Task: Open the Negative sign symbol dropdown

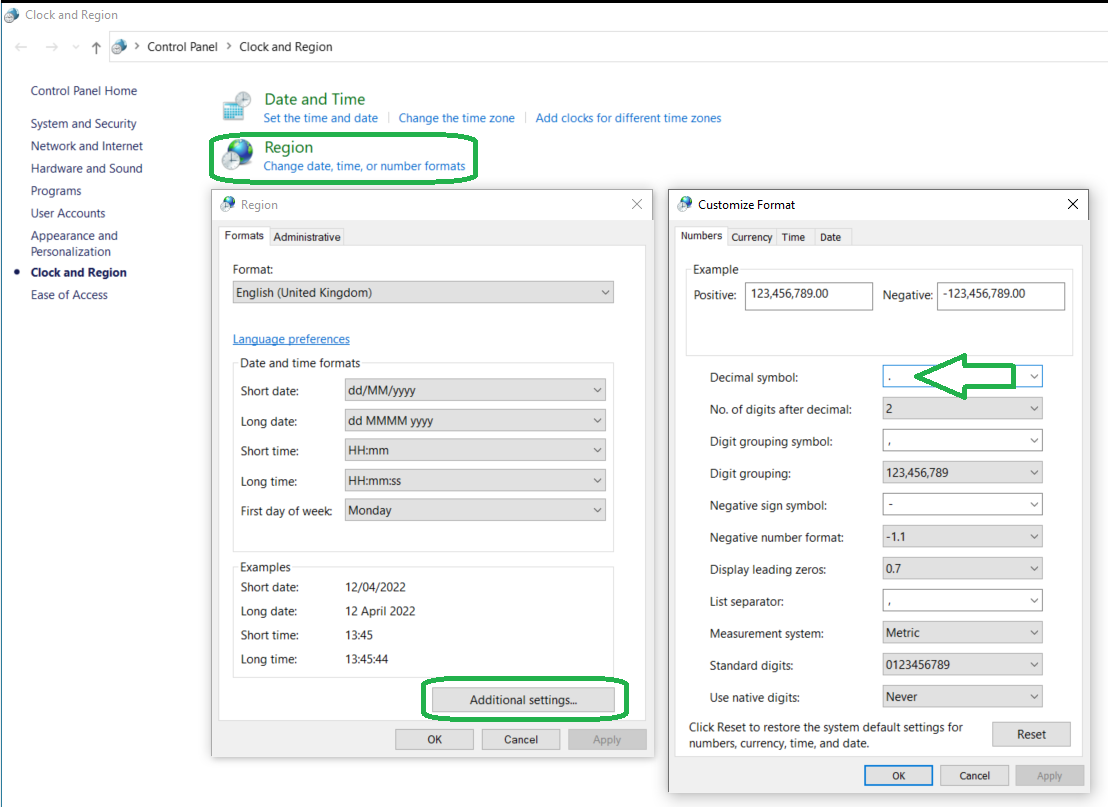Action: (962, 505)
